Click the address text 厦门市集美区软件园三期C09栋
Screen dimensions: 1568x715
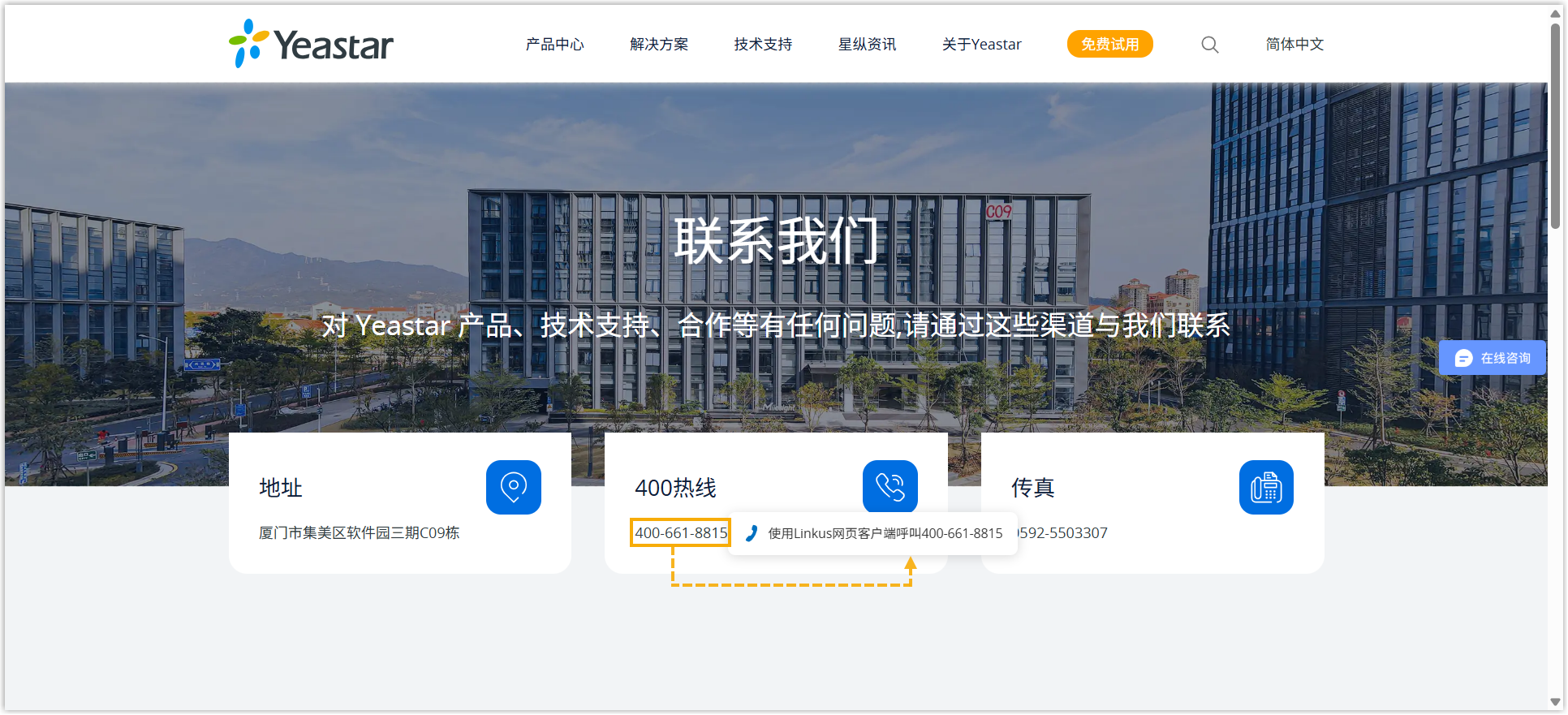[x=359, y=533]
